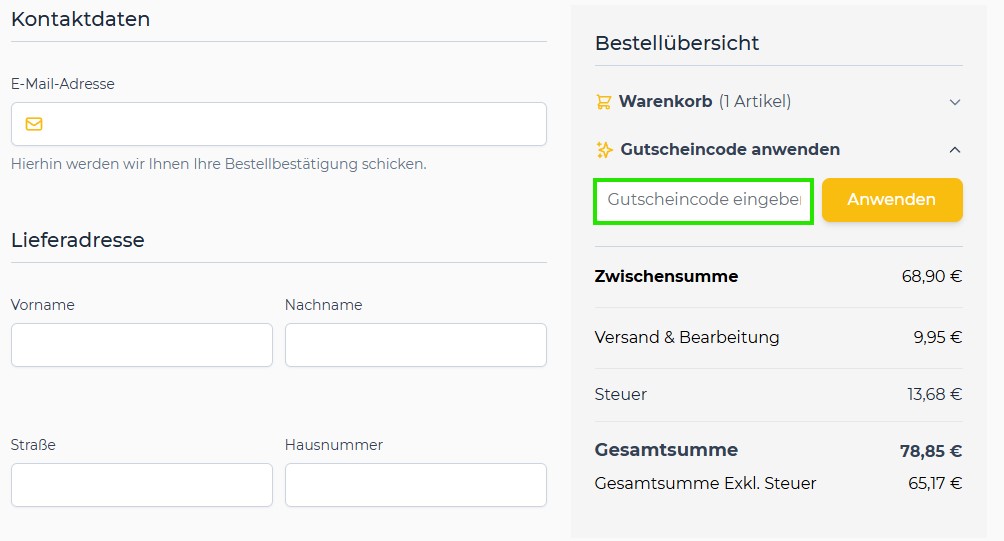Select the Vorname text field
Viewport: 1004px width, 541px height.
pos(142,345)
